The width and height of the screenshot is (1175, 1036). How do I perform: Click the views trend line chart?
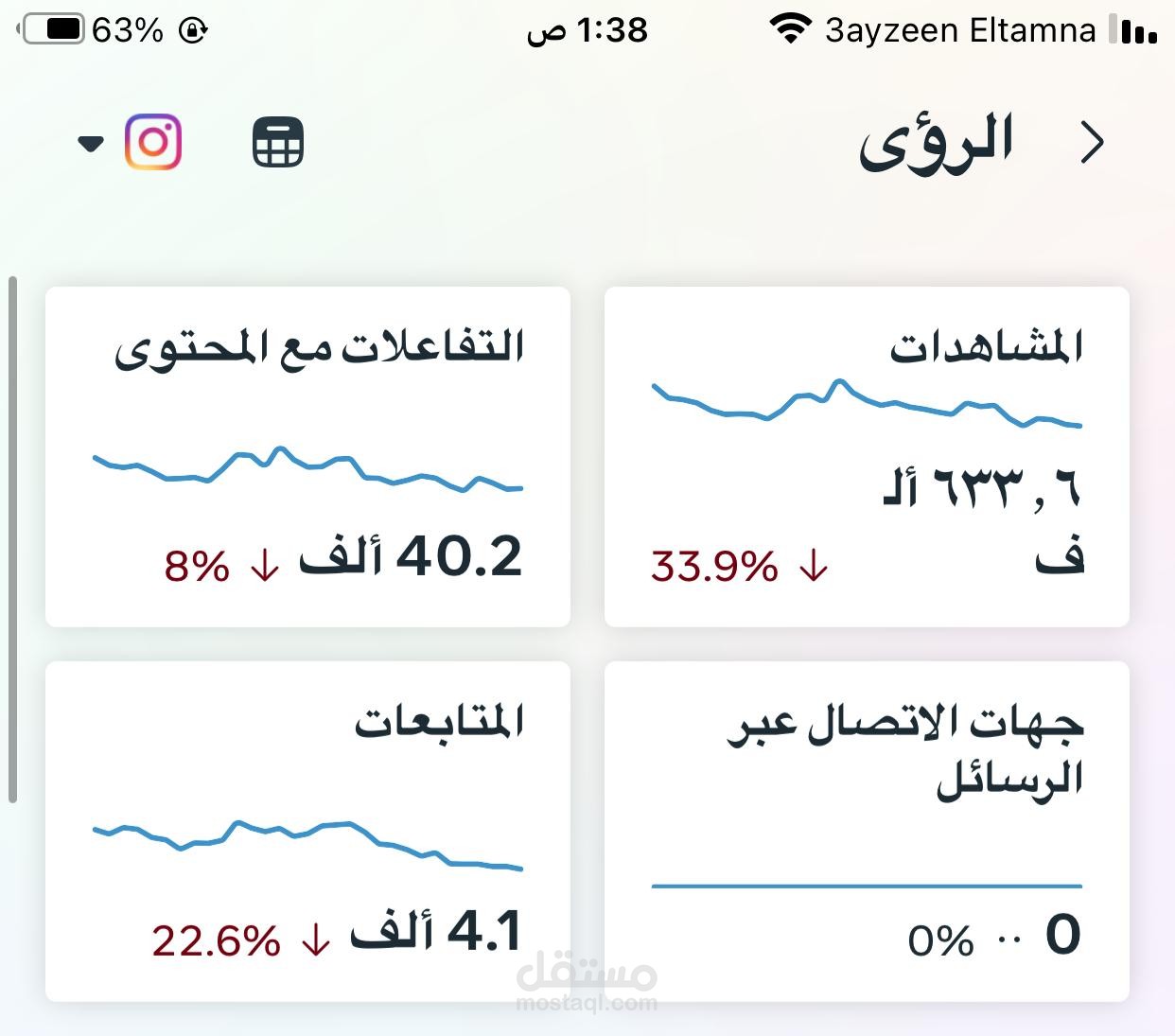[x=867, y=405]
